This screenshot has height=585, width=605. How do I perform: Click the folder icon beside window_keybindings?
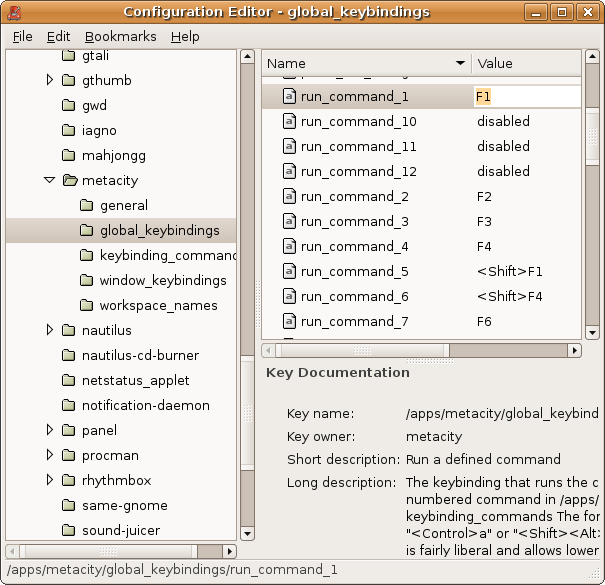pos(87,280)
